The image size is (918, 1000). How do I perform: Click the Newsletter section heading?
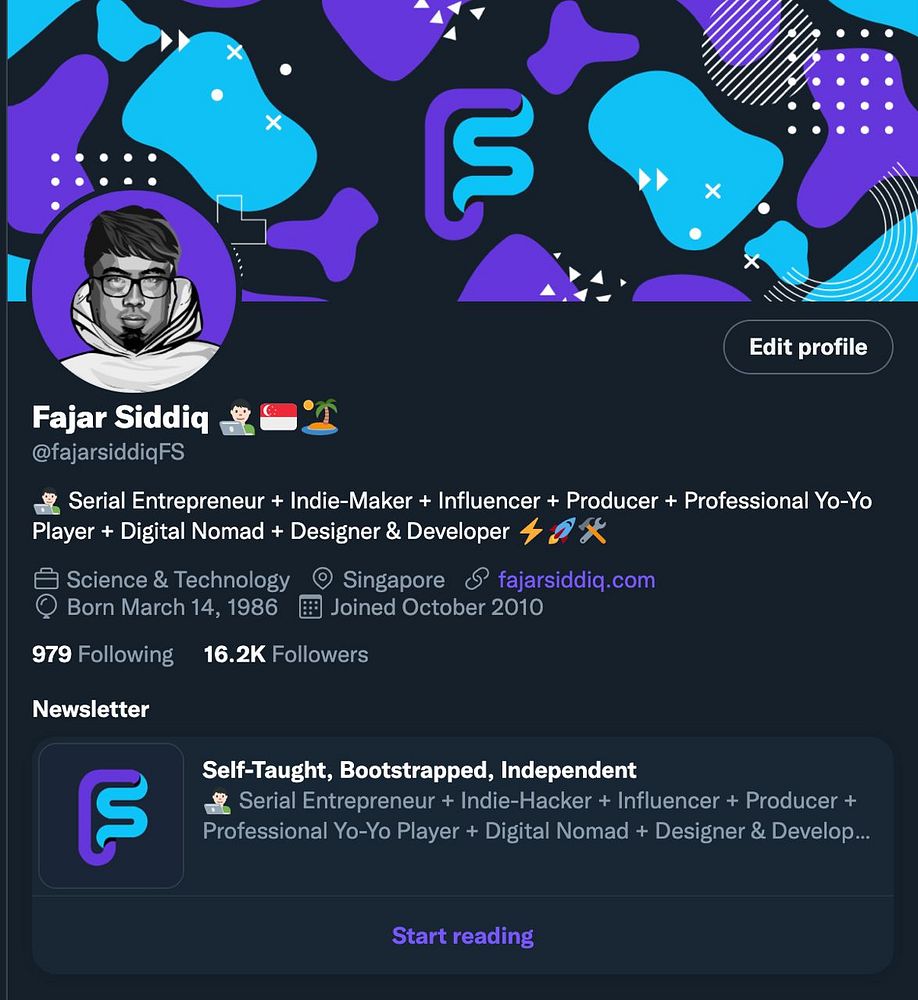(x=91, y=709)
